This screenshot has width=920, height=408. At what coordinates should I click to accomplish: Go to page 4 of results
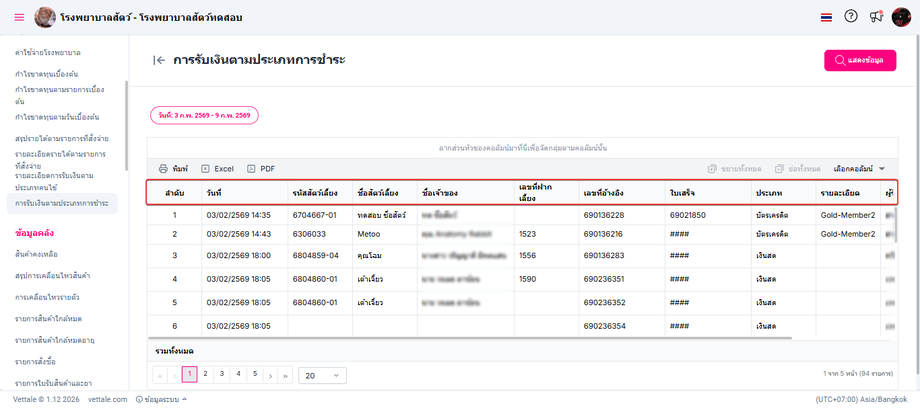[x=238, y=375]
